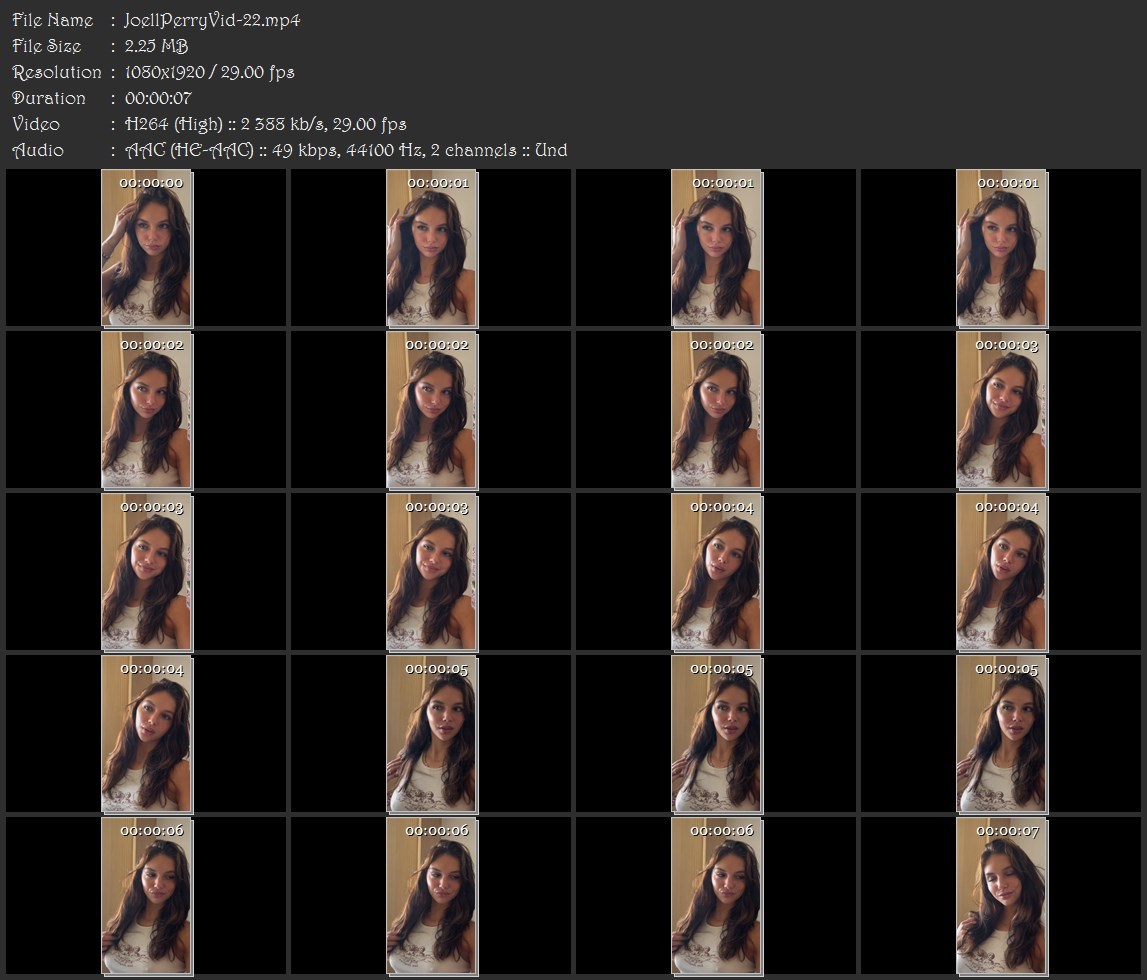This screenshot has width=1147, height=980.
Task: View the second frame stamped 00:00:04
Action: coord(1002,572)
